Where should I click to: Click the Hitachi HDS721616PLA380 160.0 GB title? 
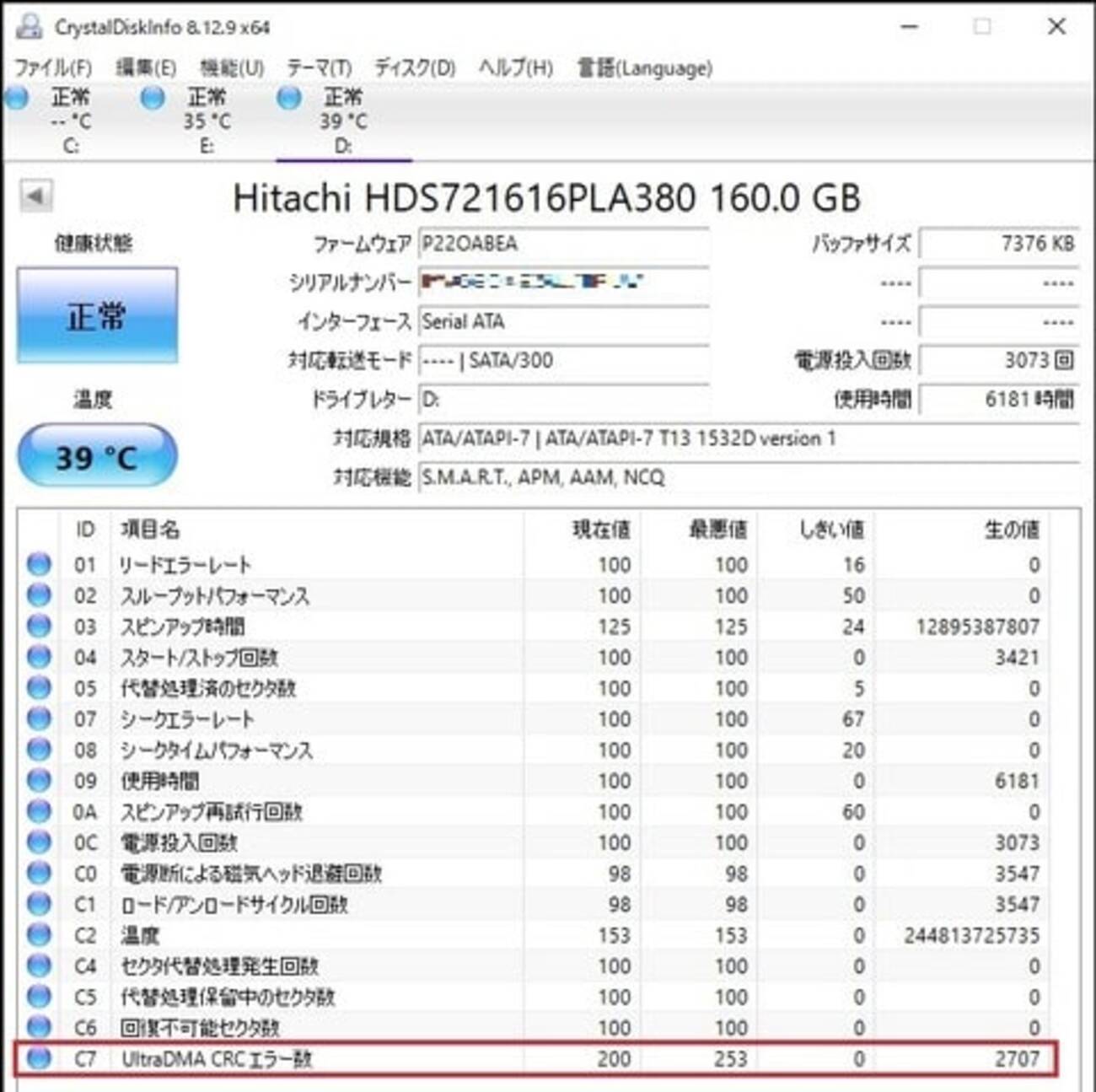[546, 198]
